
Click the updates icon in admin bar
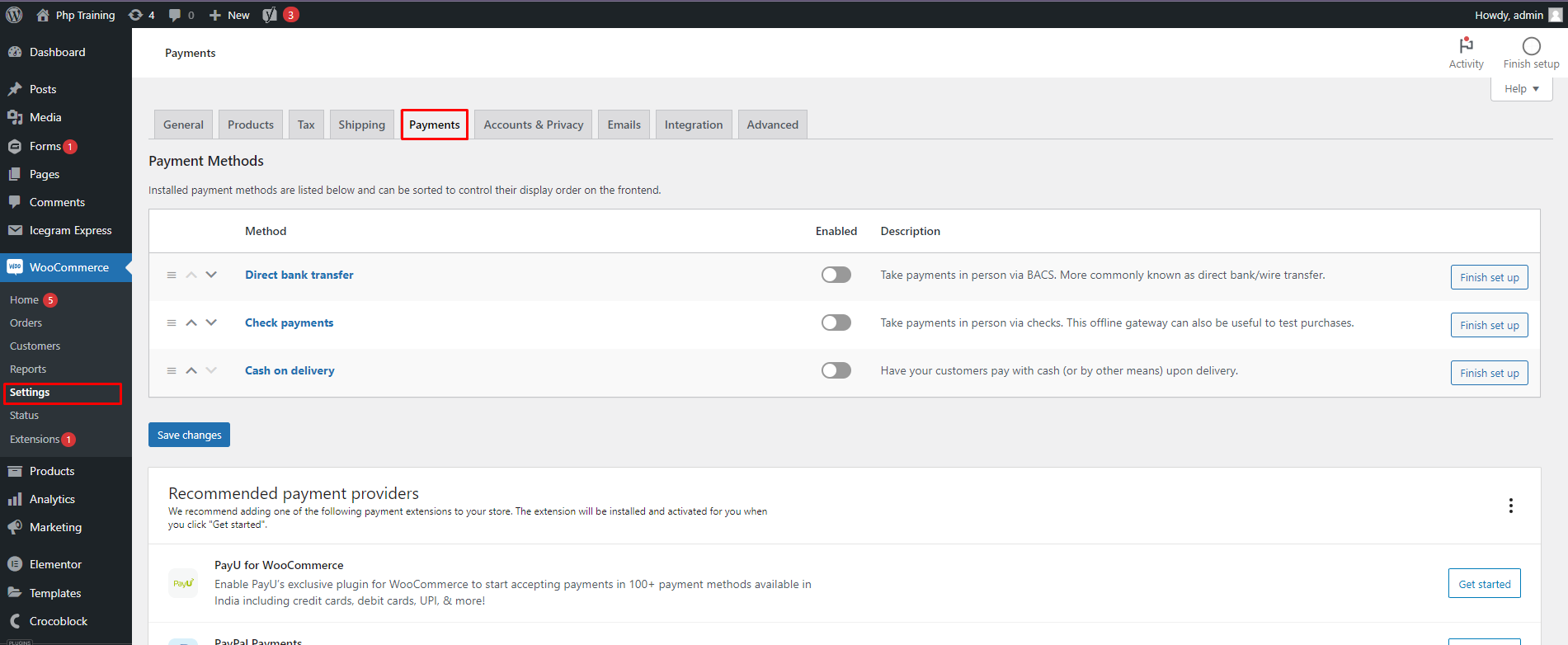(136, 15)
